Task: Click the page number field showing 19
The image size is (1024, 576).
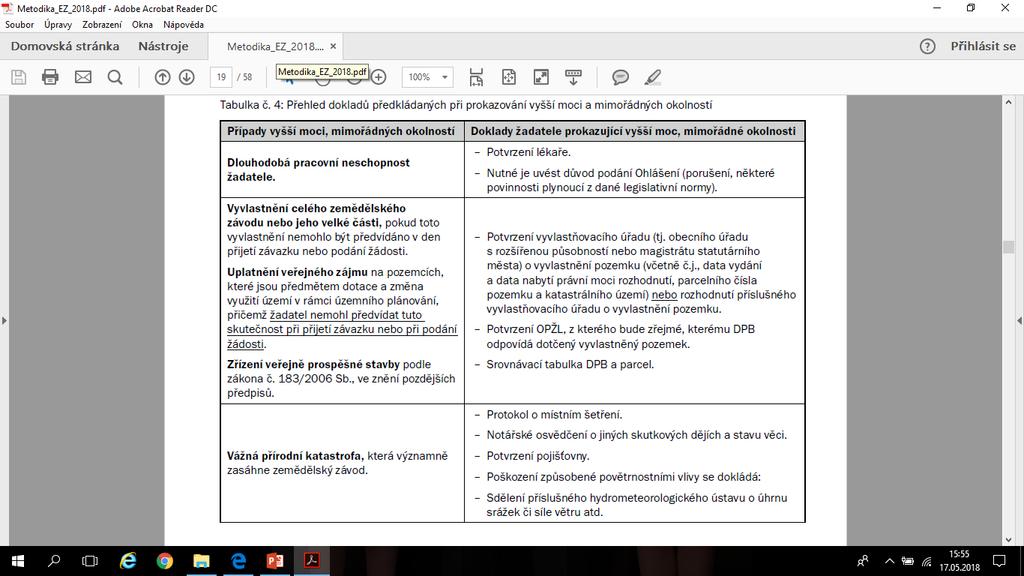Action: [221, 77]
